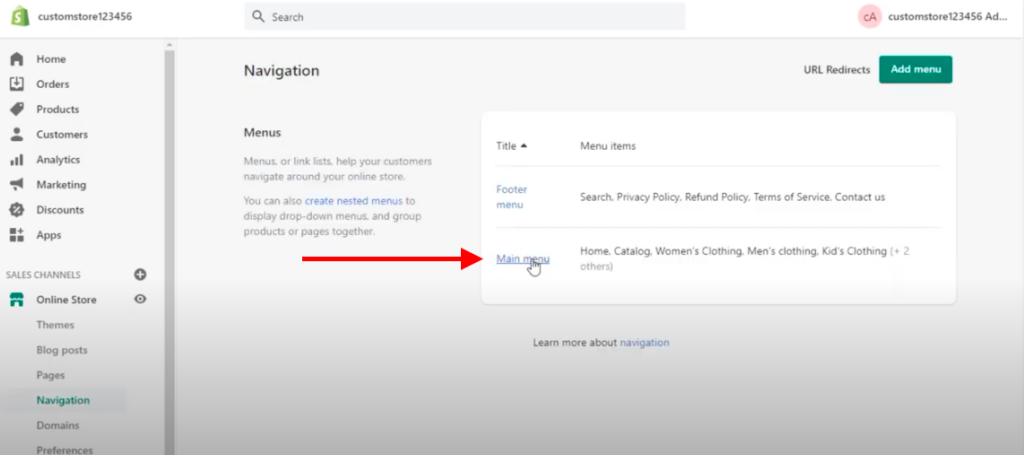1024x455 pixels.
Task: Click the Add menu button
Action: click(x=915, y=69)
